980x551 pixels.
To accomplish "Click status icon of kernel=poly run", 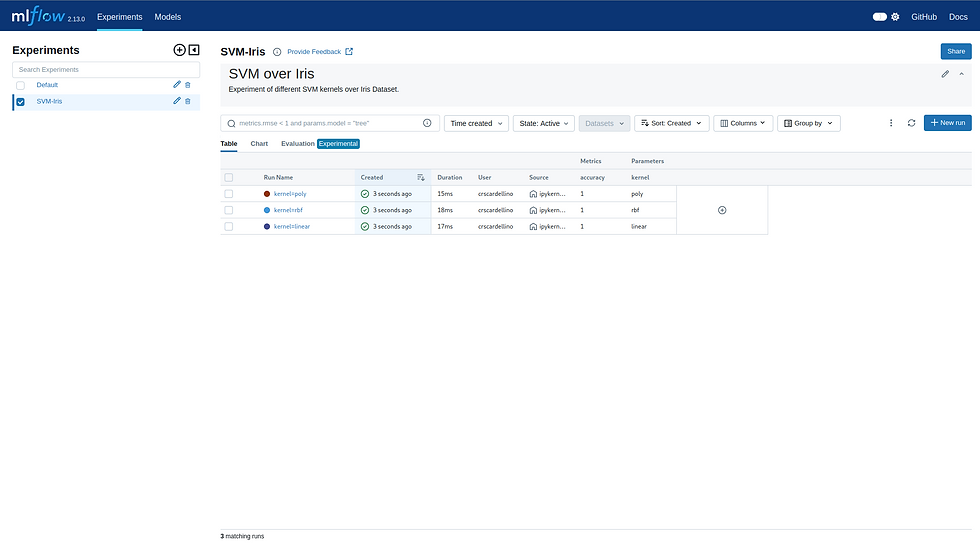I will point(365,194).
